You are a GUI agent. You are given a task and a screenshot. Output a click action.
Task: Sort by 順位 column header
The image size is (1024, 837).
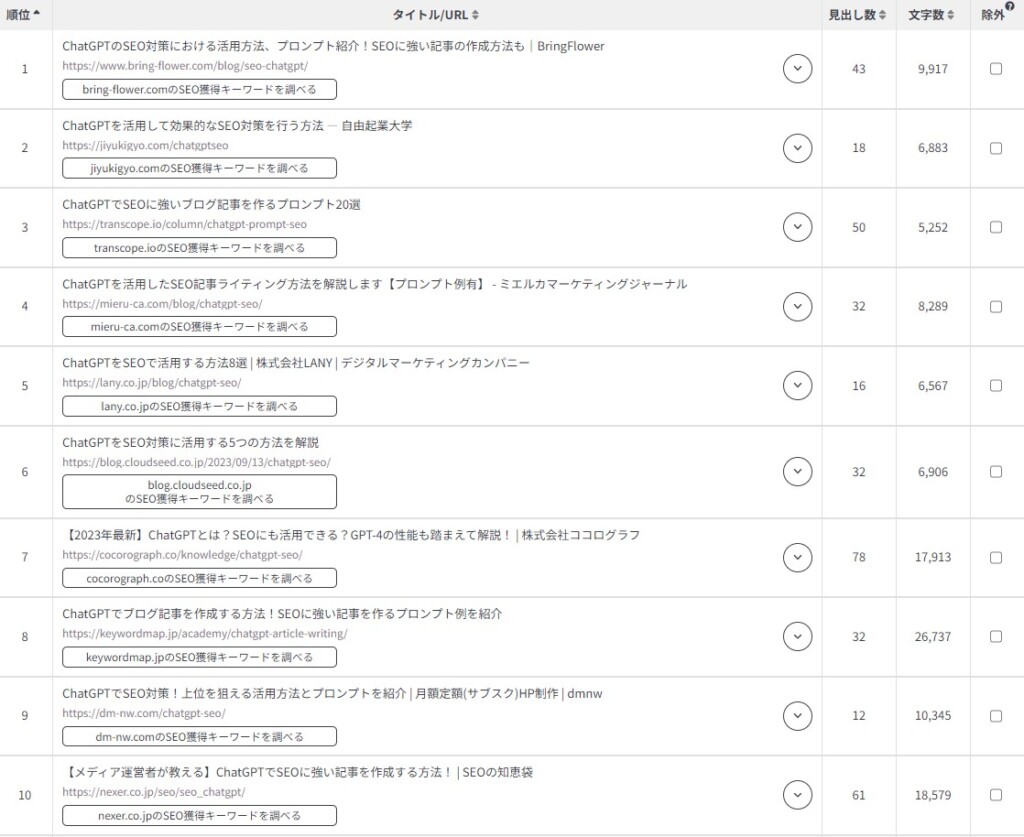[x=23, y=14]
